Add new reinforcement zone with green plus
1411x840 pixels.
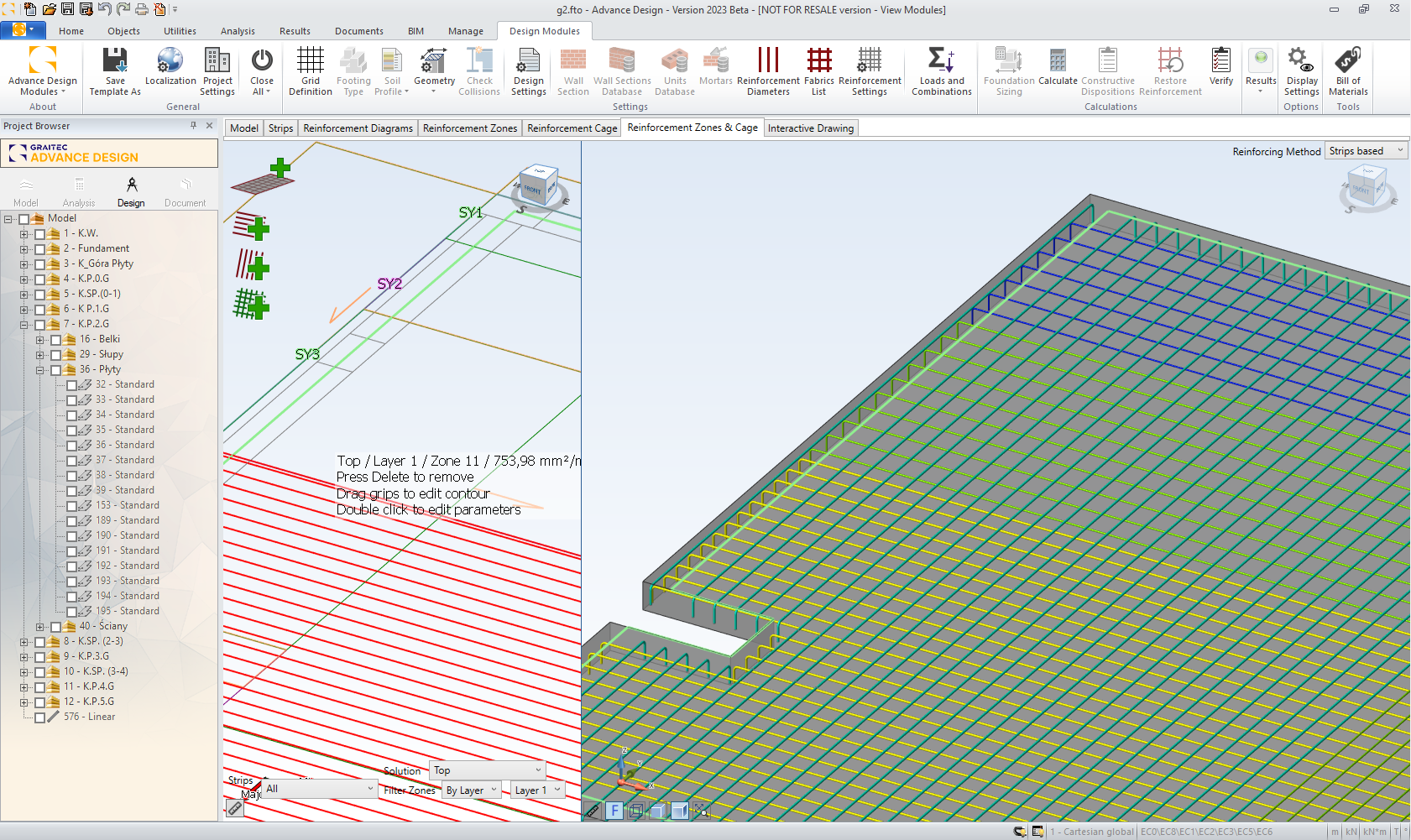point(263,176)
